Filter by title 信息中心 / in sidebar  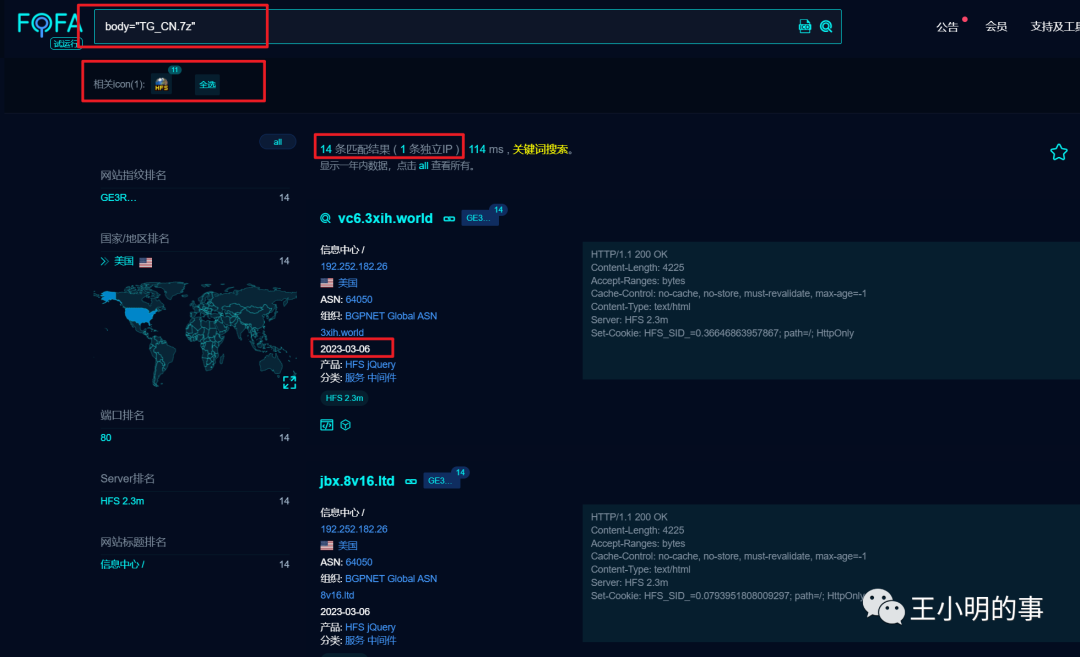(x=122, y=564)
